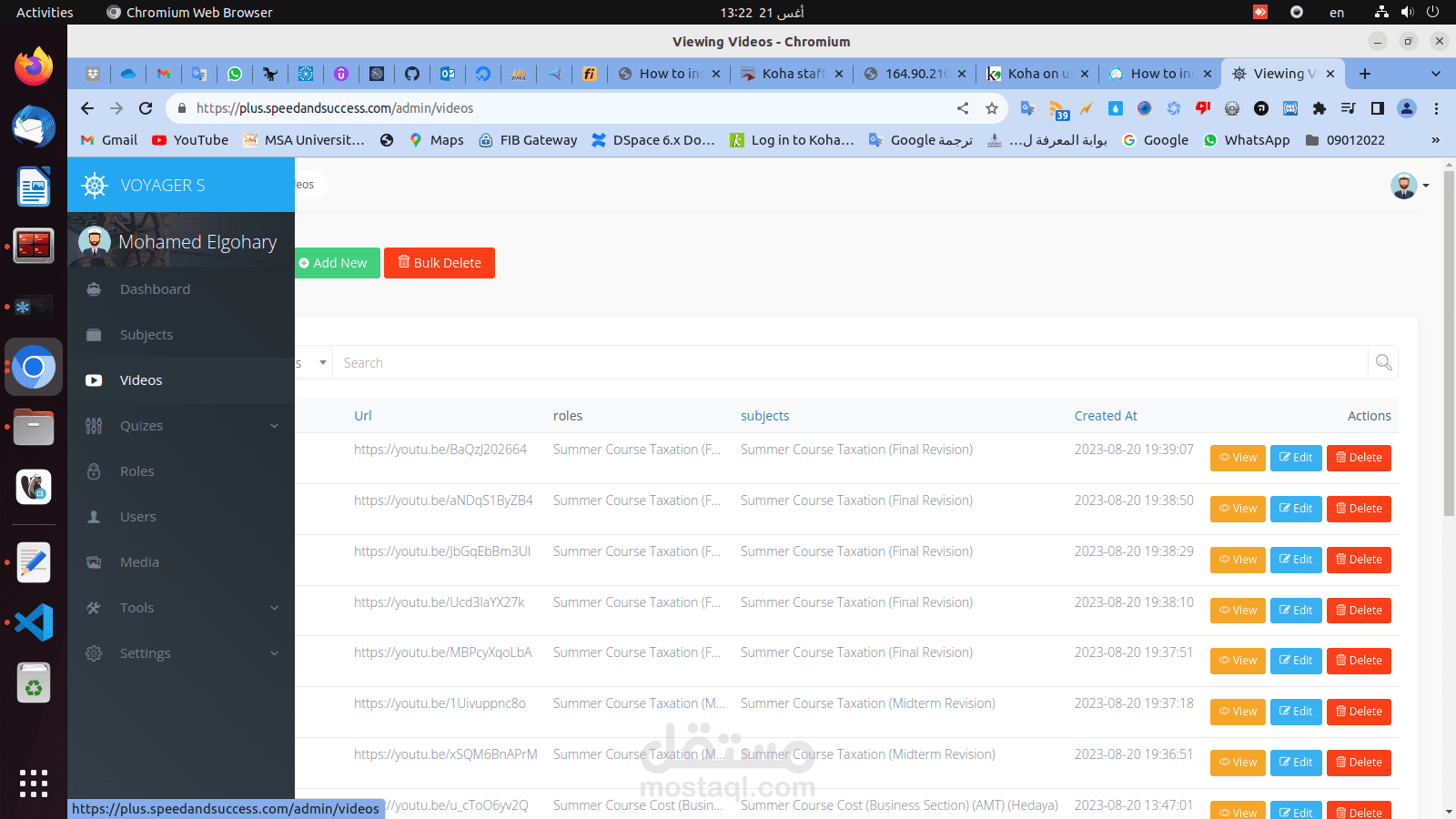Launch Firefox from the dock
Image resolution: width=1456 pixels, height=819 pixels.
point(34,66)
